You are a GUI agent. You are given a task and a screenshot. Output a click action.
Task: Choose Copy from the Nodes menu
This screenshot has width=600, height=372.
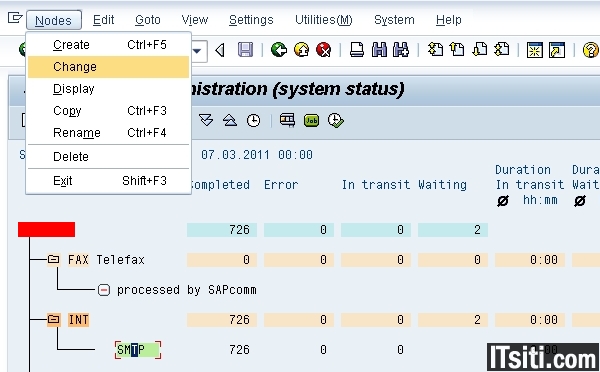point(109,111)
